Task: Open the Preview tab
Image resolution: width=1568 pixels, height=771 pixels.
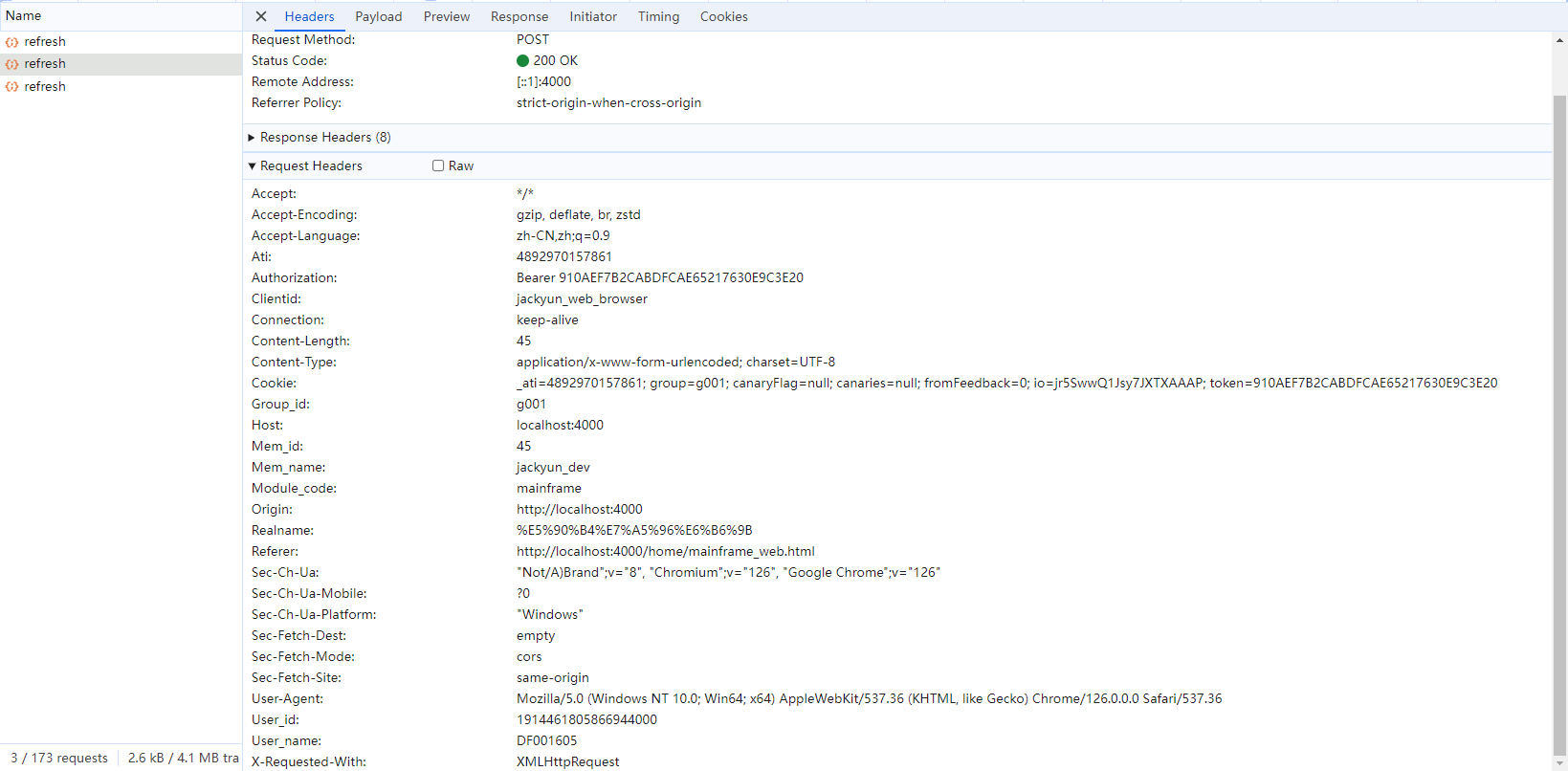Action: [x=447, y=16]
